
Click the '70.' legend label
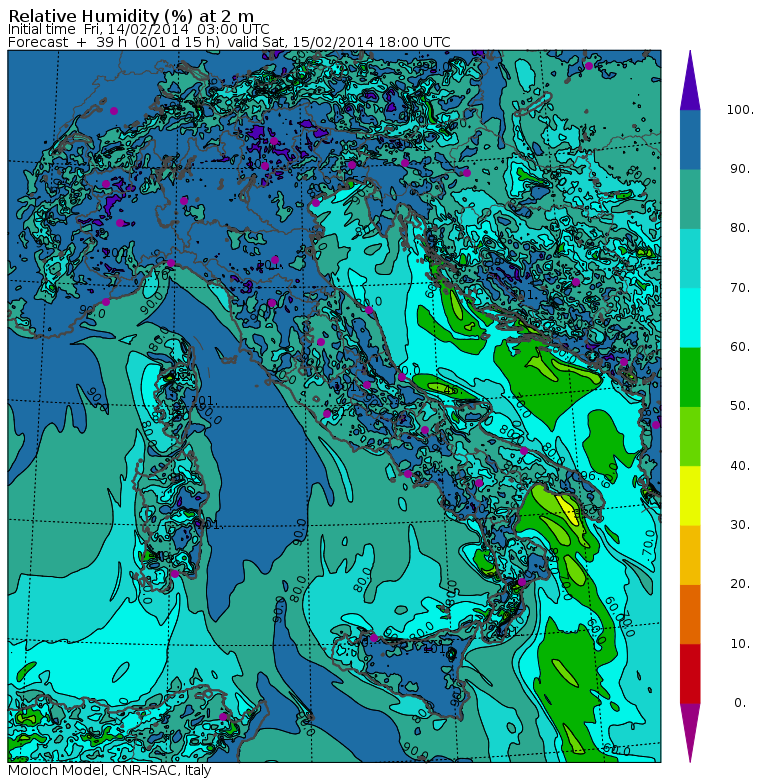(740, 288)
